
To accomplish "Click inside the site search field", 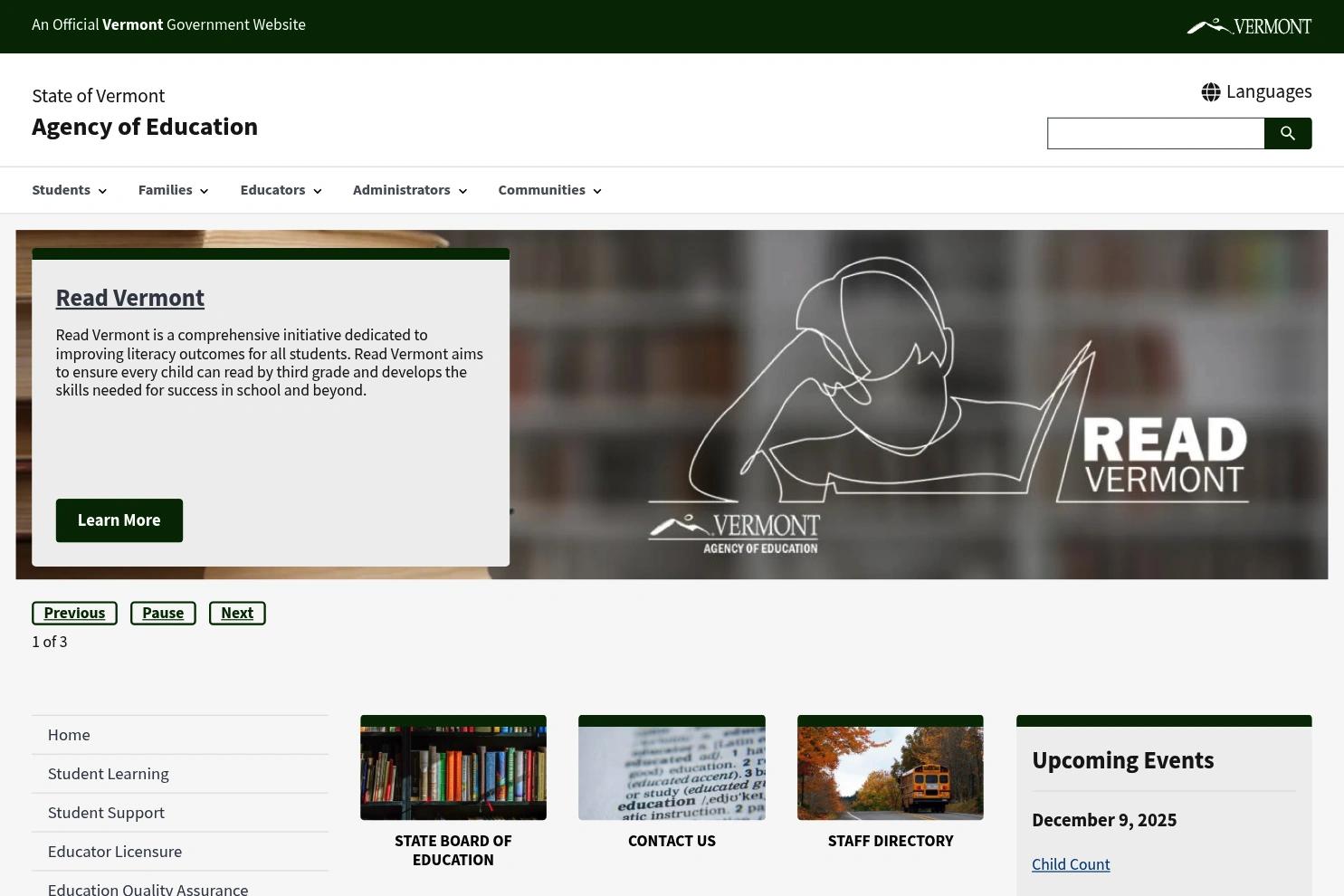I will tap(1156, 133).
